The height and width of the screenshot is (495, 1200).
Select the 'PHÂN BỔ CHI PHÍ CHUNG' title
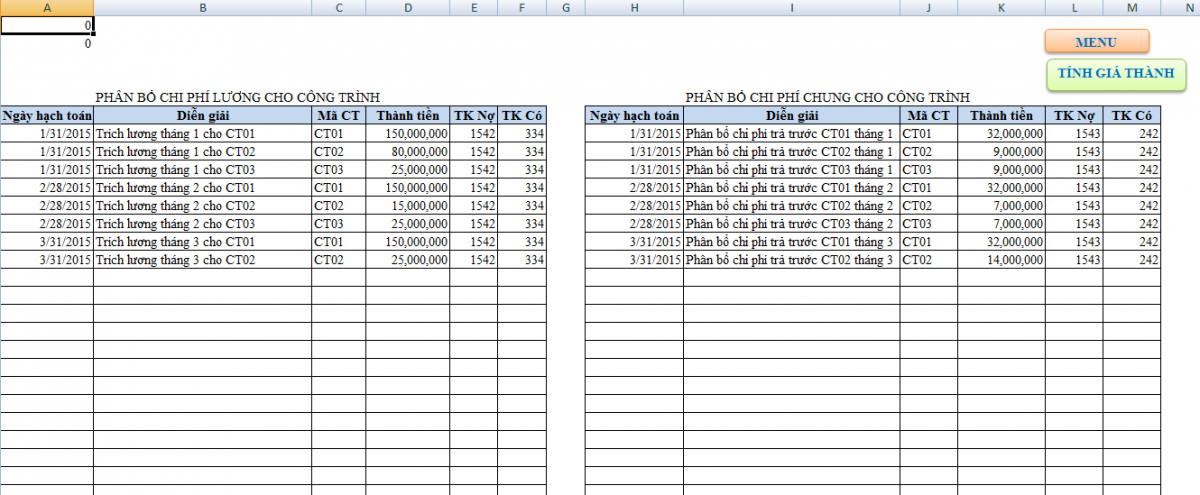[827, 97]
